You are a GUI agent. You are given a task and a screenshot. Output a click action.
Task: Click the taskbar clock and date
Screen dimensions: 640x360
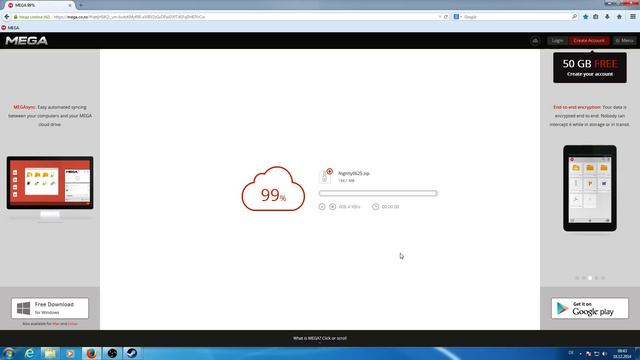[622, 354]
